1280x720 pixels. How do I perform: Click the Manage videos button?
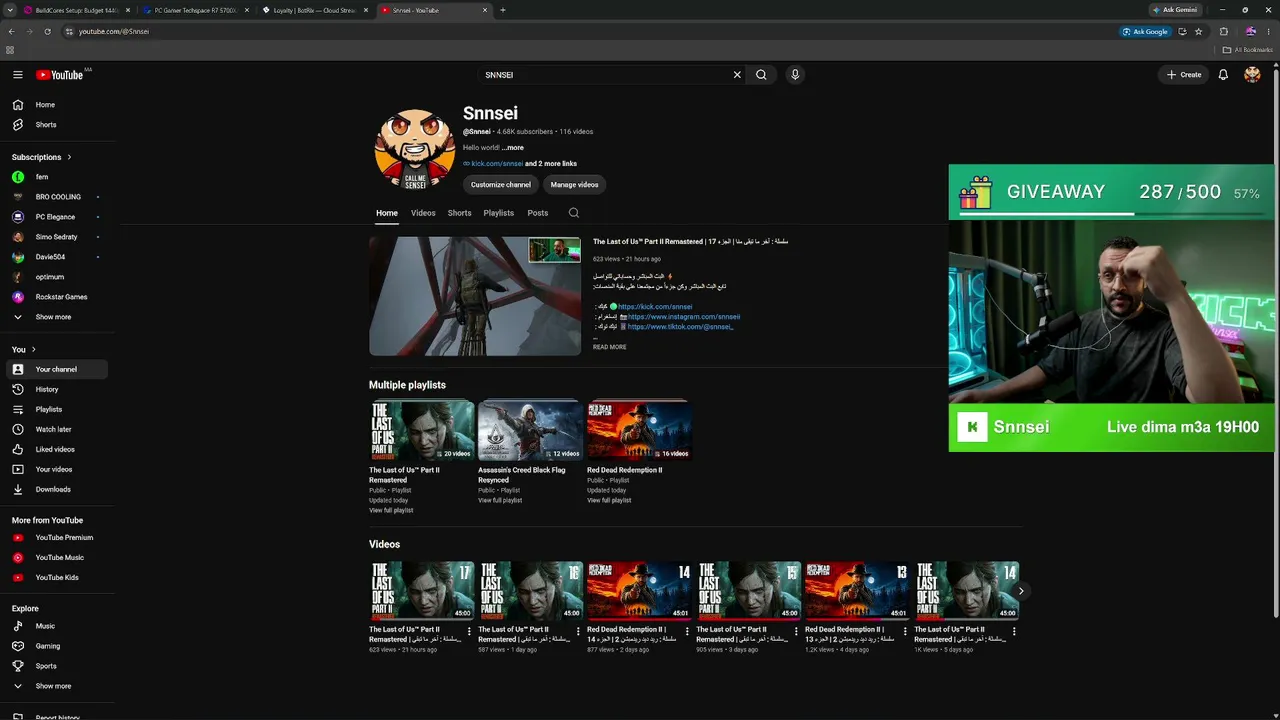(574, 184)
